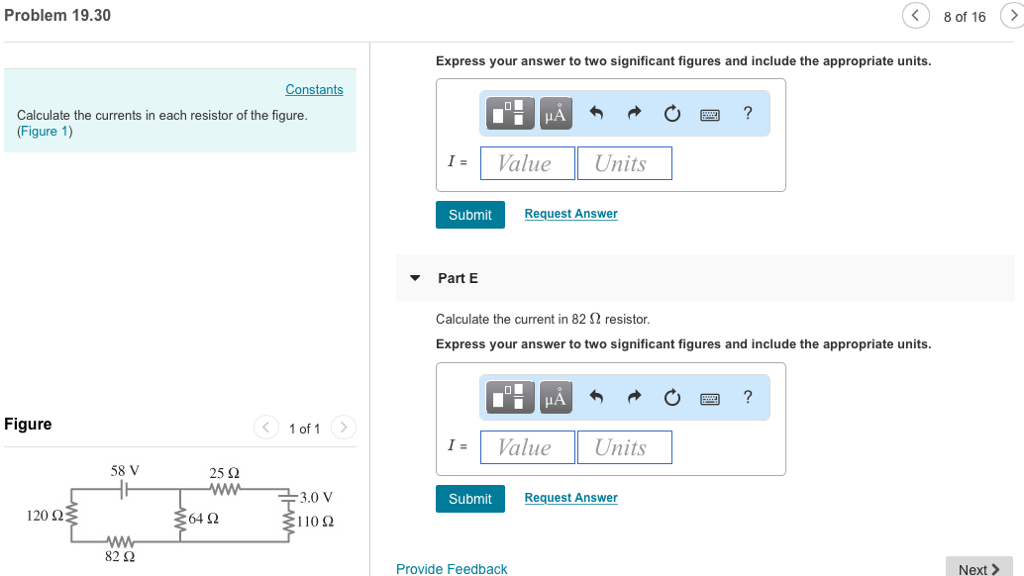Image resolution: width=1024 pixels, height=576 pixels.
Task: Undo last entry in upper answer box
Action: point(596,114)
